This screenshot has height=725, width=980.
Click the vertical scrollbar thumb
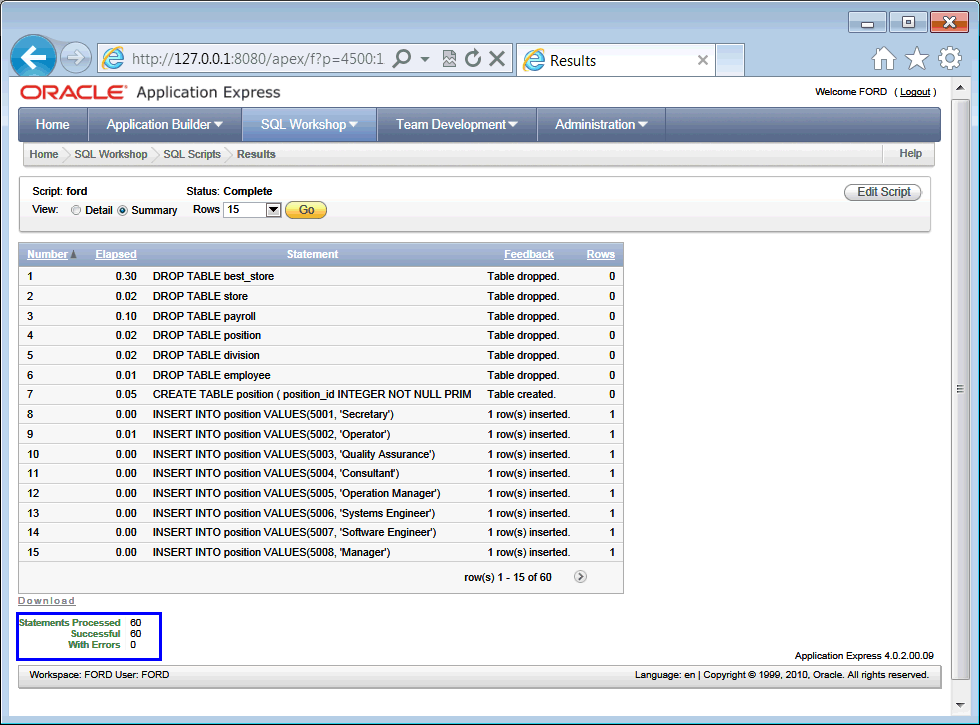click(960, 389)
